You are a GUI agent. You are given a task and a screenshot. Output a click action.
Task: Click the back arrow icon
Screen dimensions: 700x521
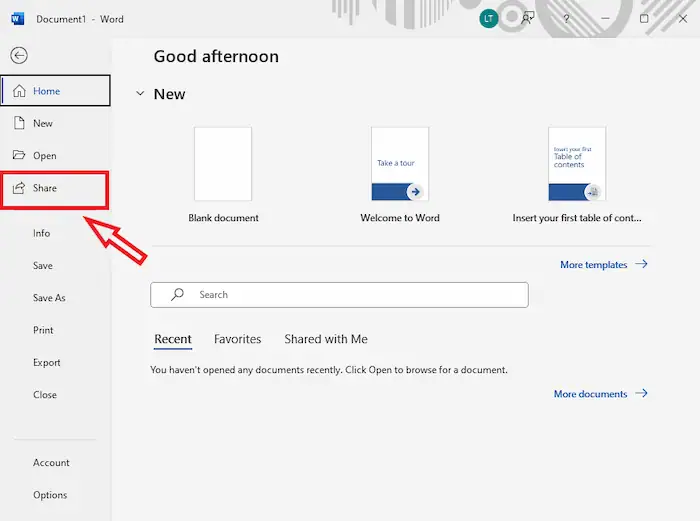(19, 56)
